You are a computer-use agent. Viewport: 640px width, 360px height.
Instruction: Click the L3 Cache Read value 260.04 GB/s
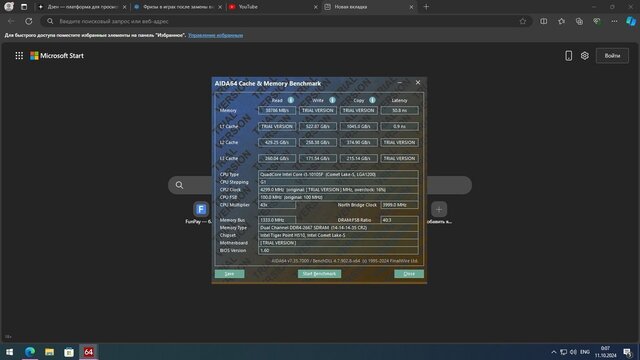[277, 158]
